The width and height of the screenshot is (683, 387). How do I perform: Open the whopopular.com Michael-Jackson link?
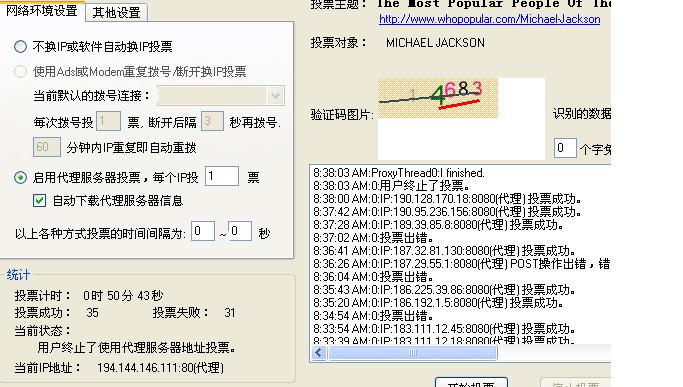[490, 19]
